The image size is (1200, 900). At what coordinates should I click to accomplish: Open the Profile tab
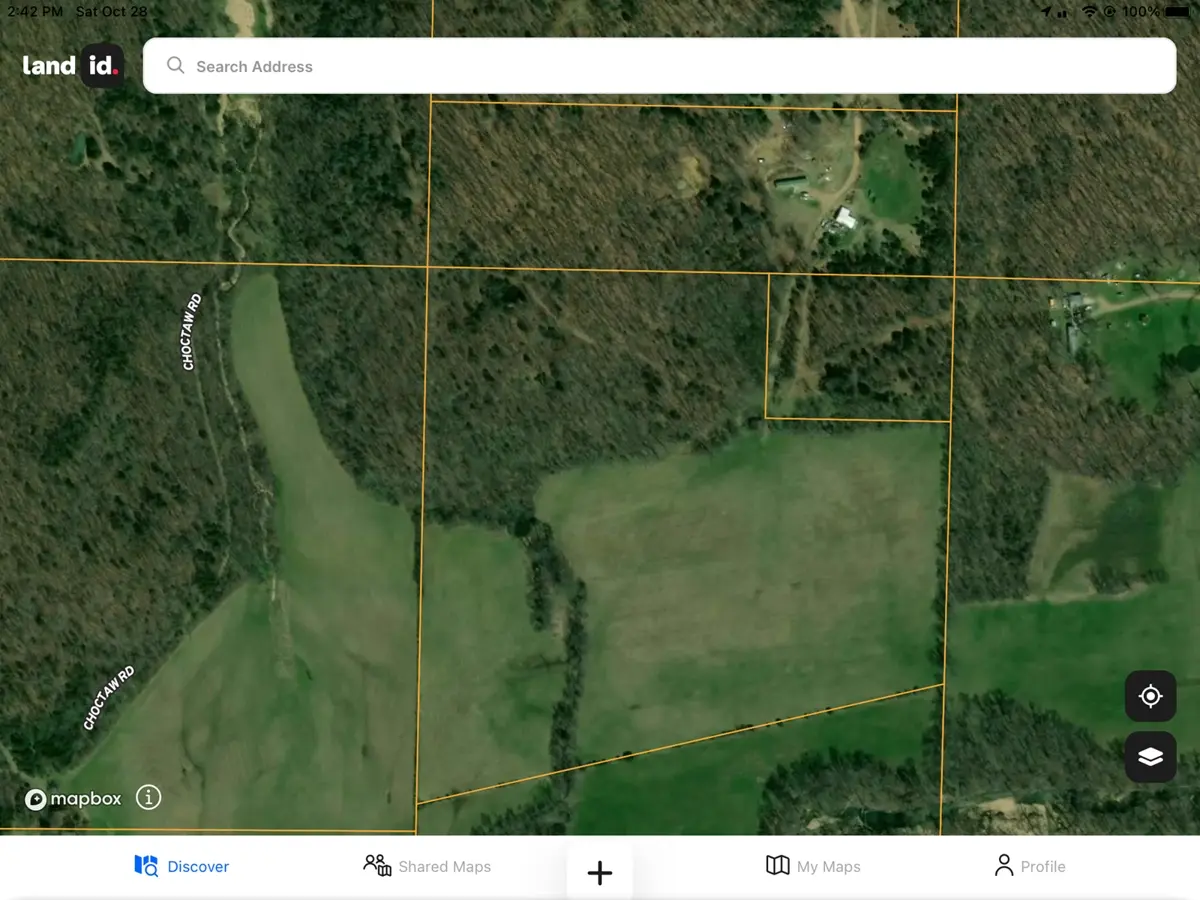1029,866
